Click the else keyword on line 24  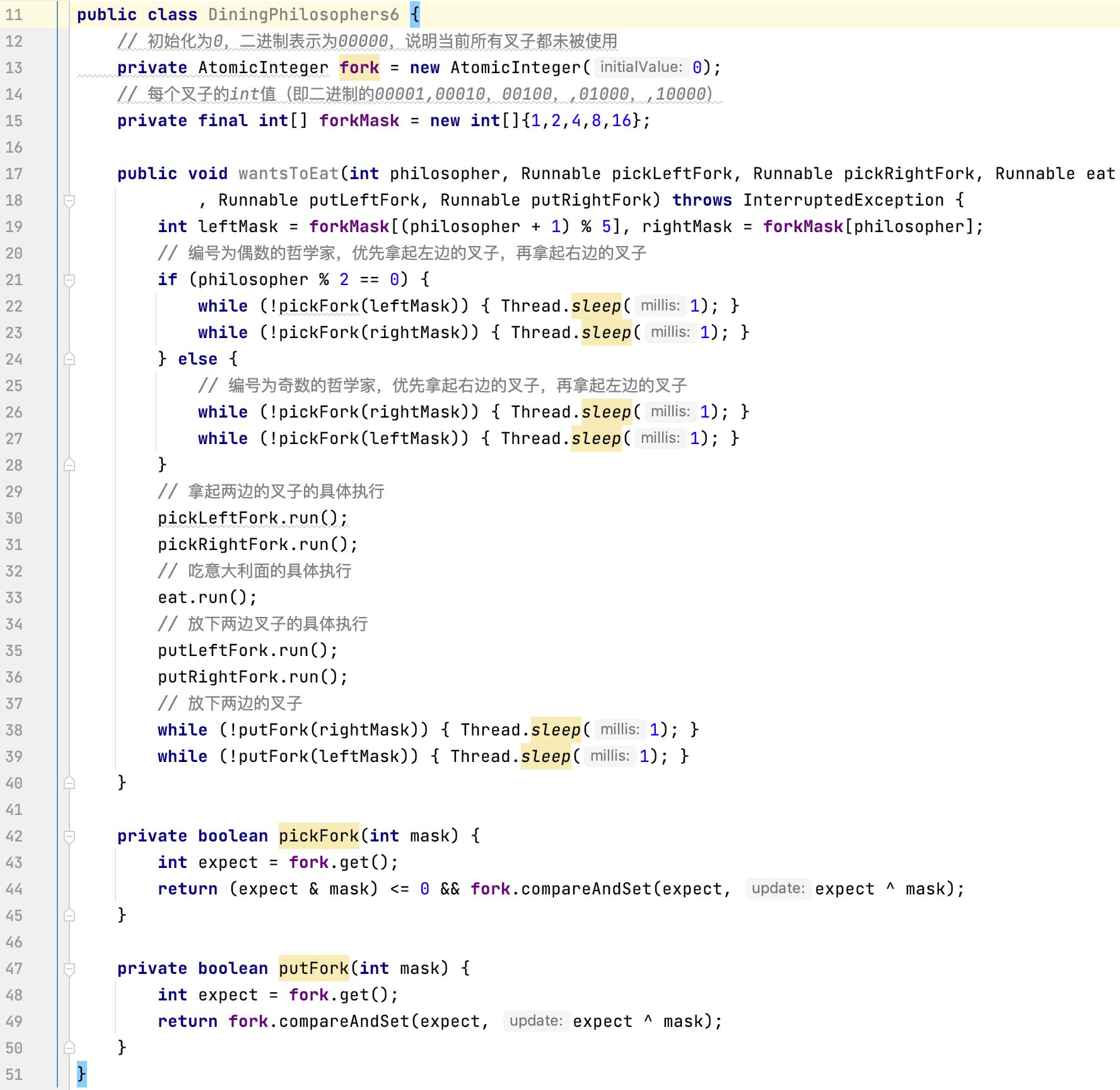click(197, 359)
